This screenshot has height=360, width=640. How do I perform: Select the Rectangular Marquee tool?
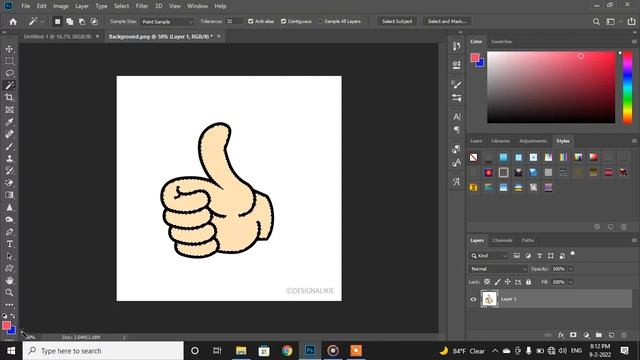[9, 61]
